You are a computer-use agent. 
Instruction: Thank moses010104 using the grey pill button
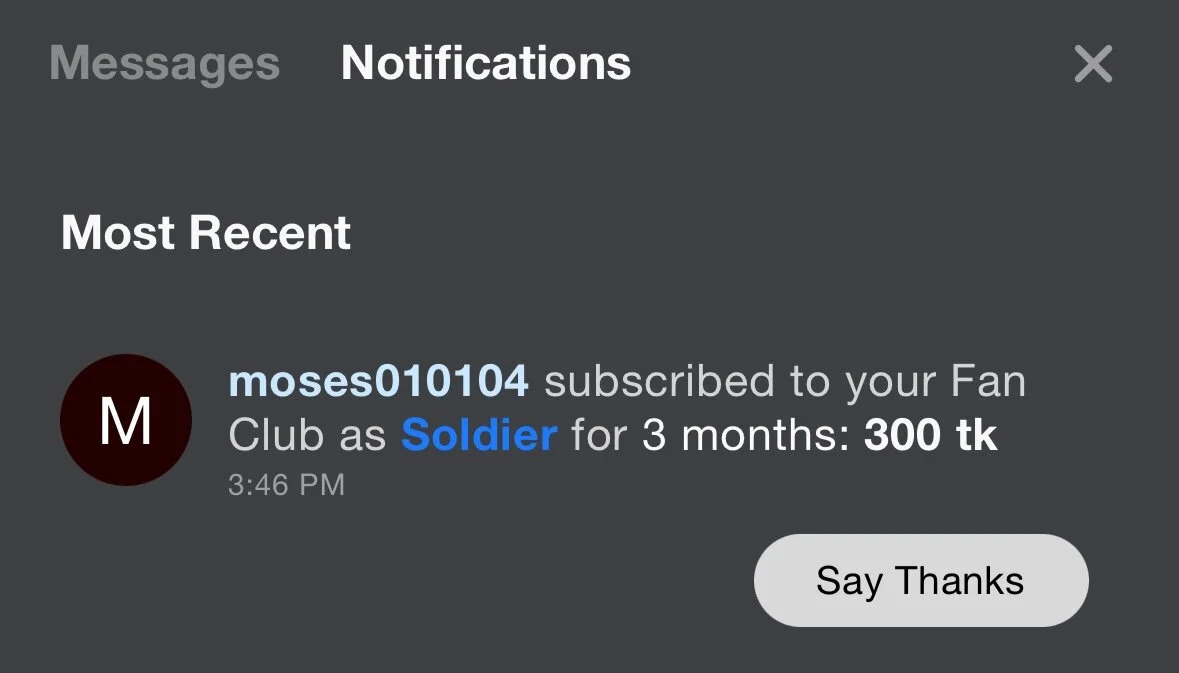920,581
